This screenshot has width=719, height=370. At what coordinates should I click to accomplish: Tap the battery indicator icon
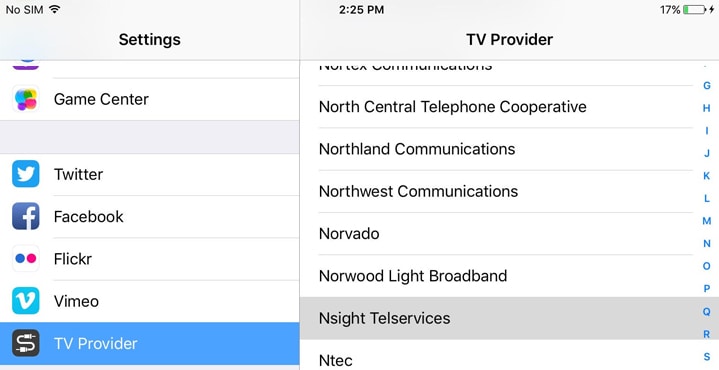[x=694, y=10]
